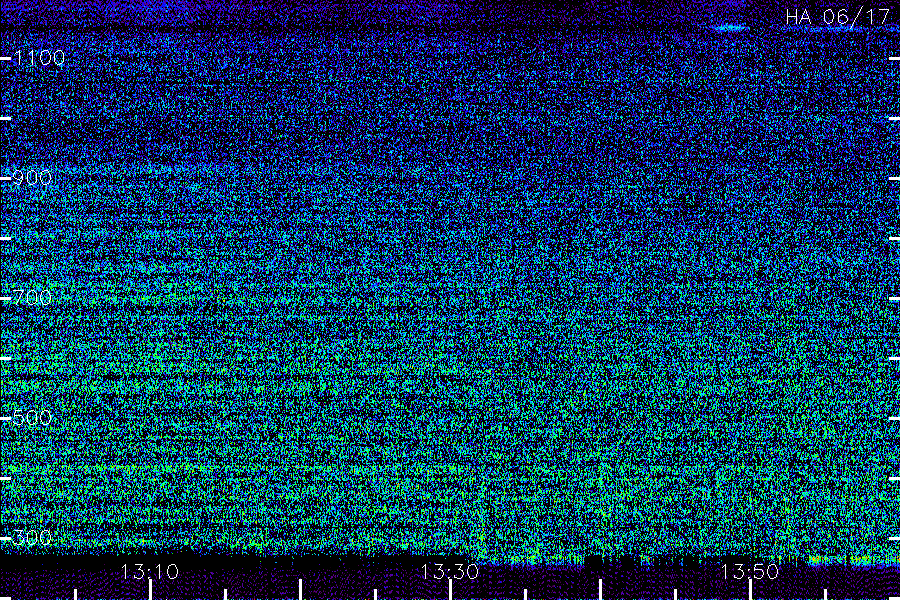Click the 1100 frequency axis label
This screenshot has height=600, width=900.
pyautogui.click(x=40, y=57)
